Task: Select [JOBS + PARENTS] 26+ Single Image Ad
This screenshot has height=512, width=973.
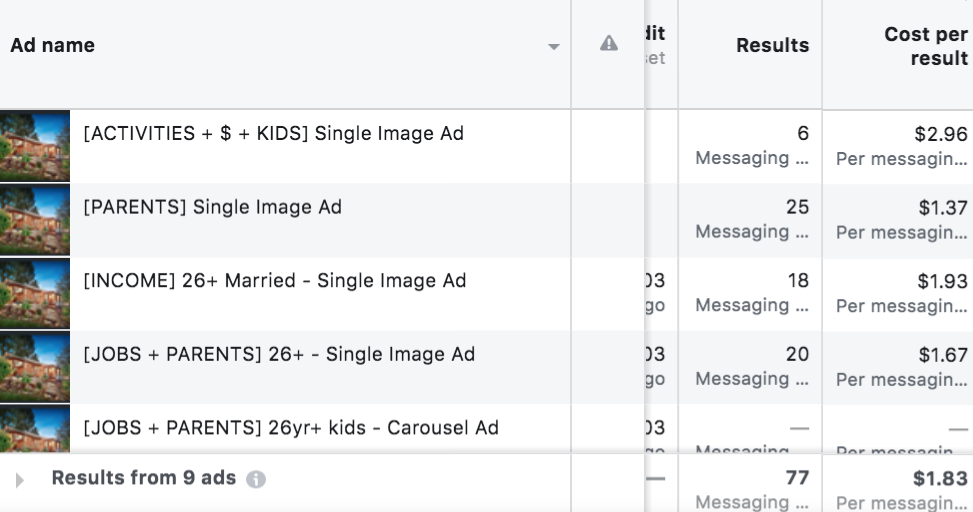Action: [x=279, y=355]
